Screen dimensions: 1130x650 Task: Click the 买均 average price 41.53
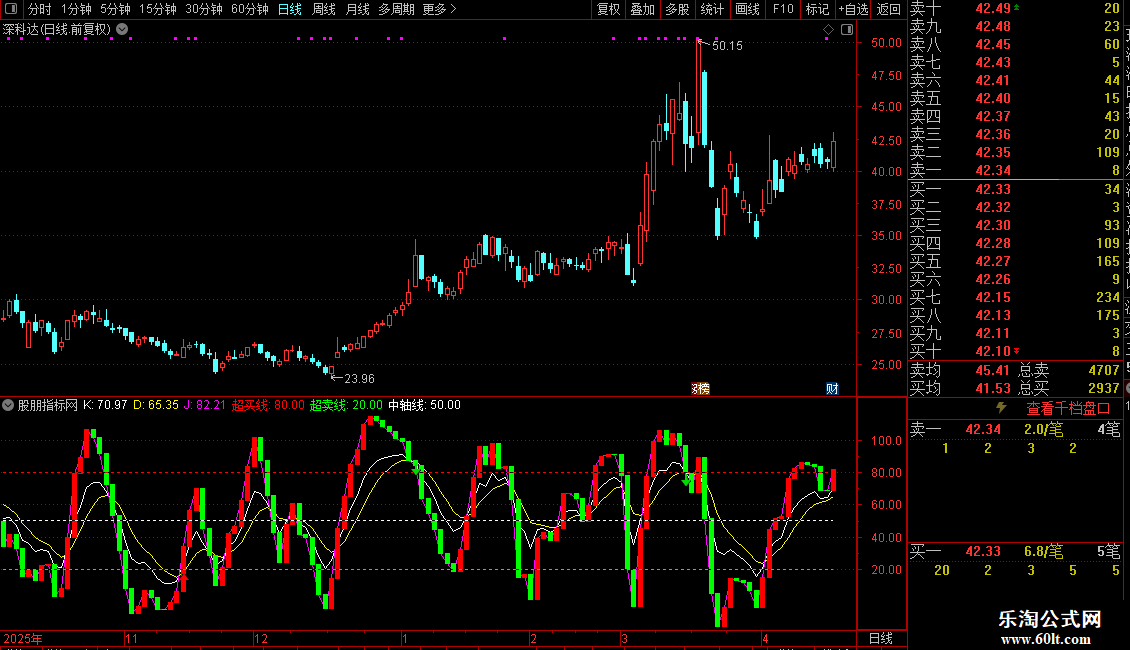coord(993,388)
